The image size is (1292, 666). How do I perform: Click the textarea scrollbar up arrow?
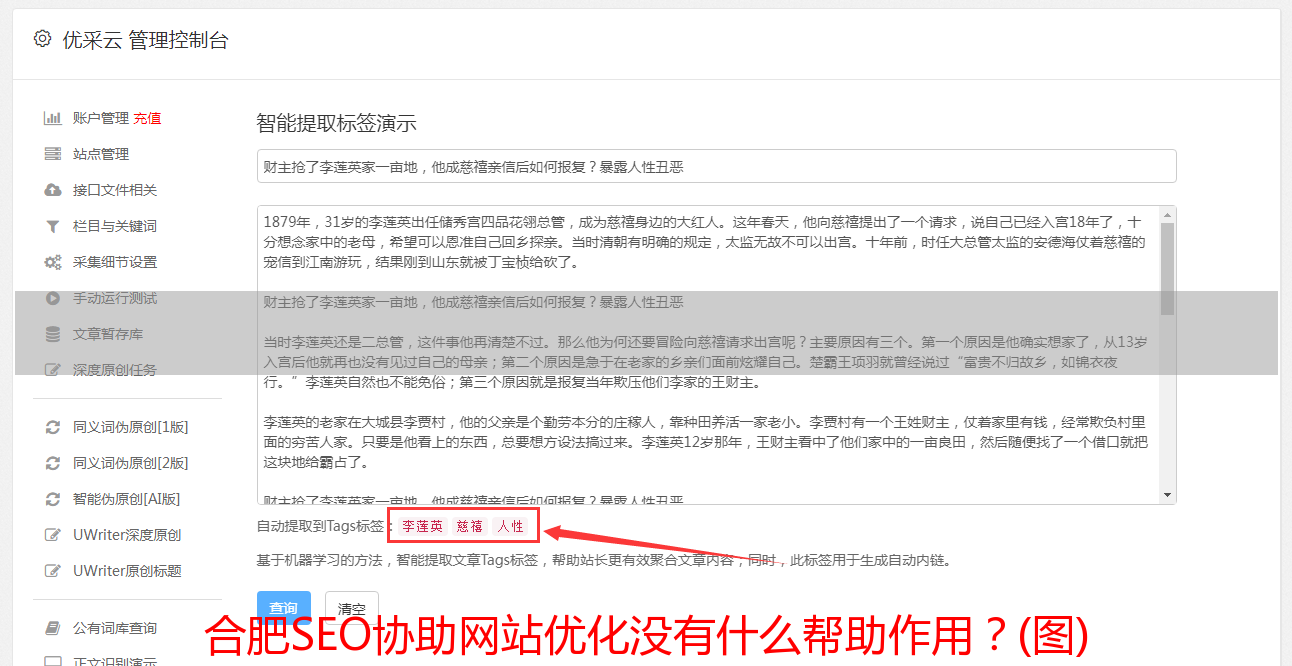point(1167,215)
